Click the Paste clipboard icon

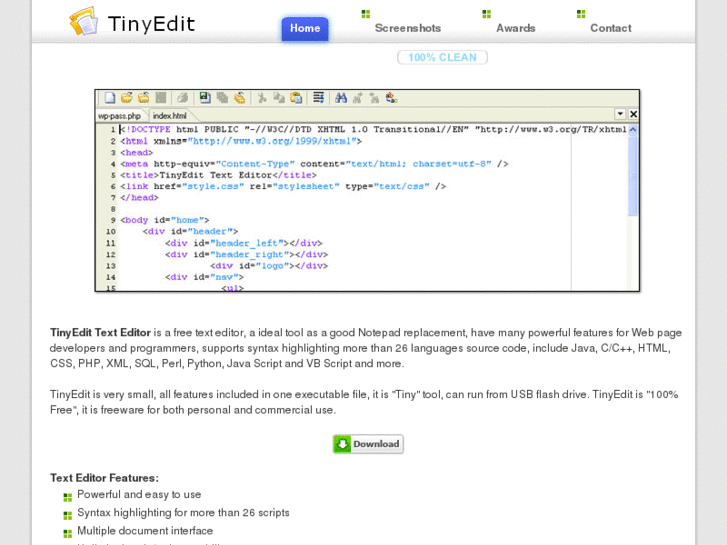pos(296,98)
